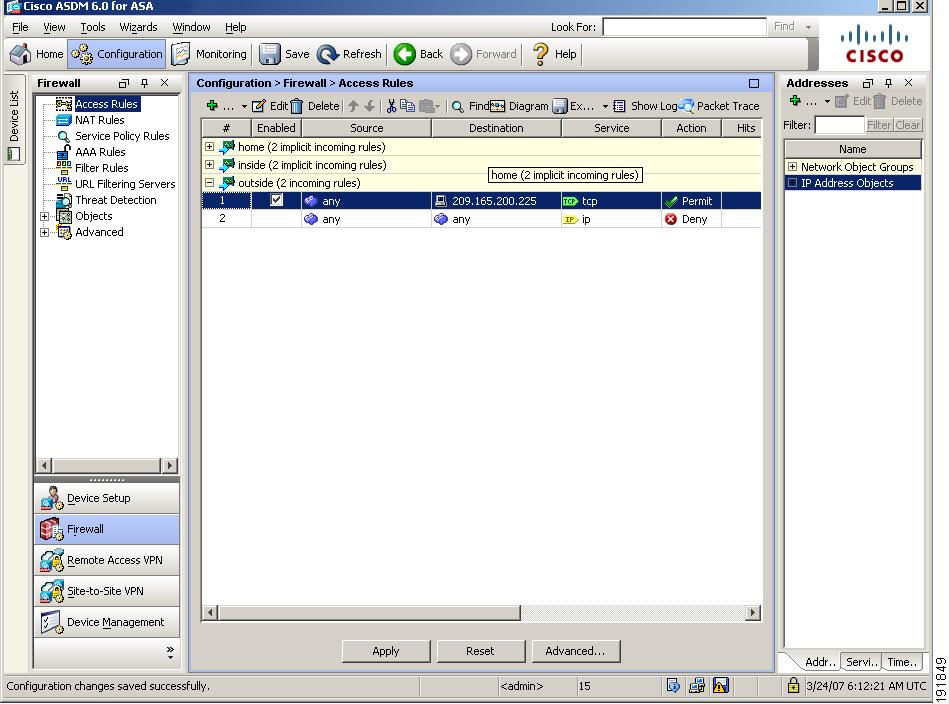This screenshot has width=949, height=704.
Task: Pin the Firewall panel
Action: pos(144,83)
